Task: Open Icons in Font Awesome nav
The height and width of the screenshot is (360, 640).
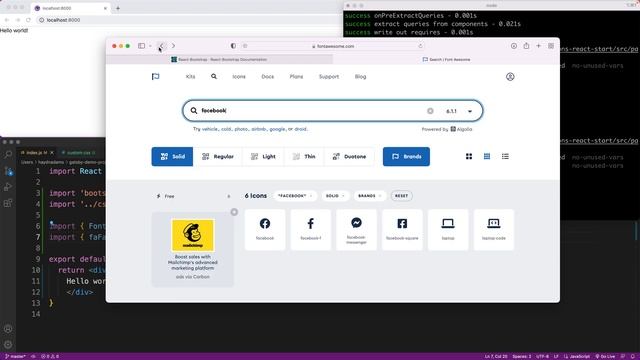Action: click(239, 77)
